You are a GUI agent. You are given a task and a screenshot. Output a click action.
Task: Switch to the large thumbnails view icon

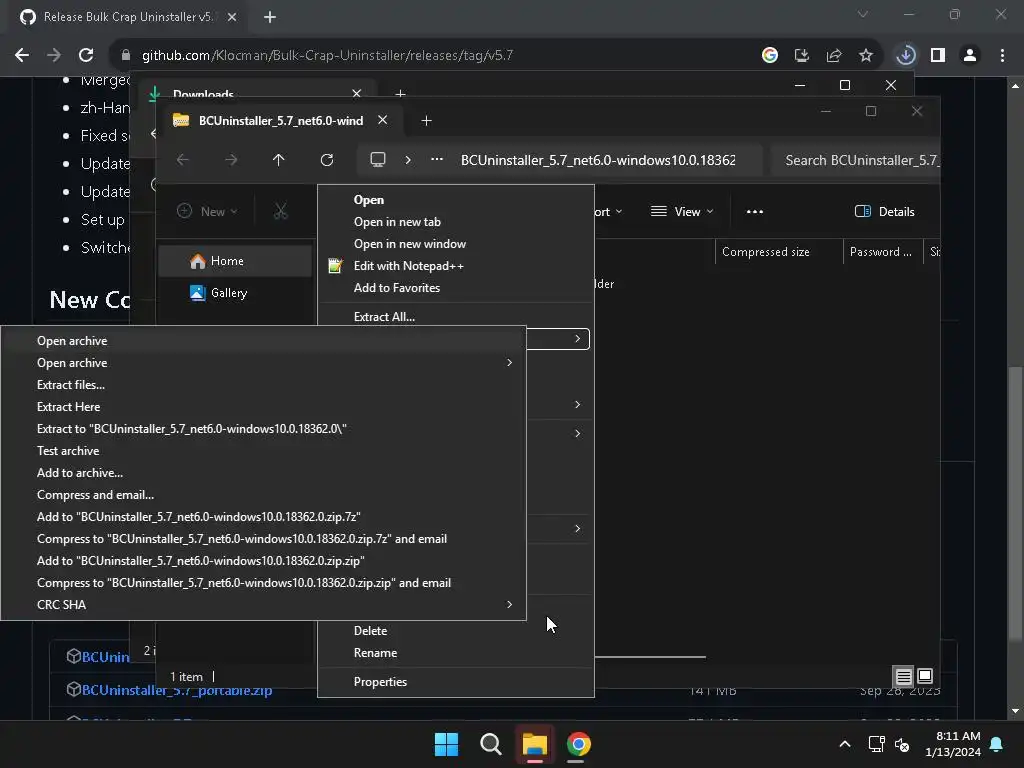point(925,676)
